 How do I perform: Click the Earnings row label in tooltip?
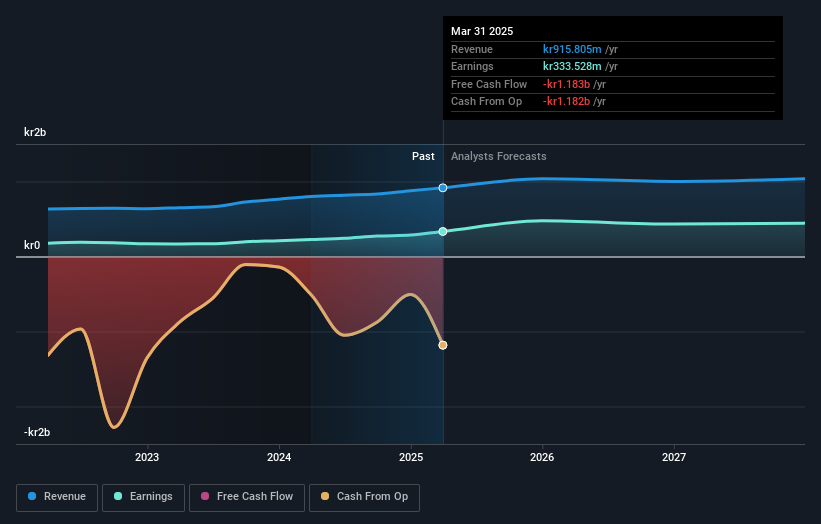point(472,66)
